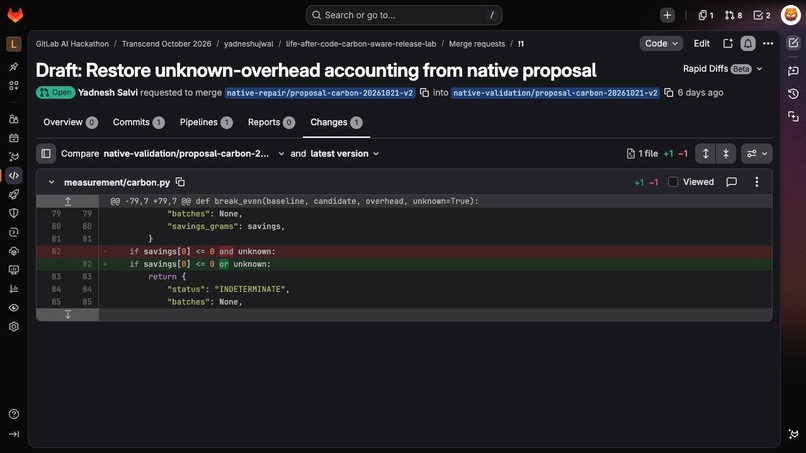
Task: Comment on the carbon.py file icon
Action: pyautogui.click(x=731, y=182)
